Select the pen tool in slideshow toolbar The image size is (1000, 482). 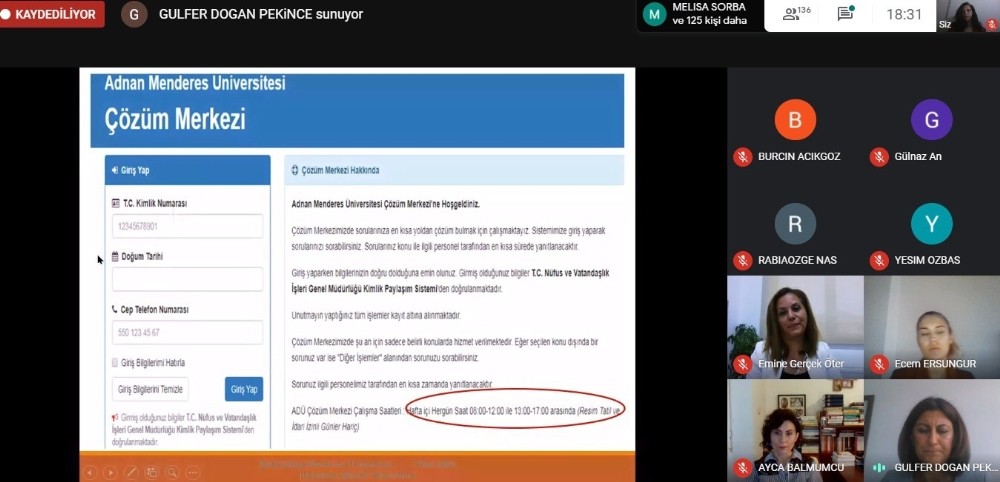[131, 472]
